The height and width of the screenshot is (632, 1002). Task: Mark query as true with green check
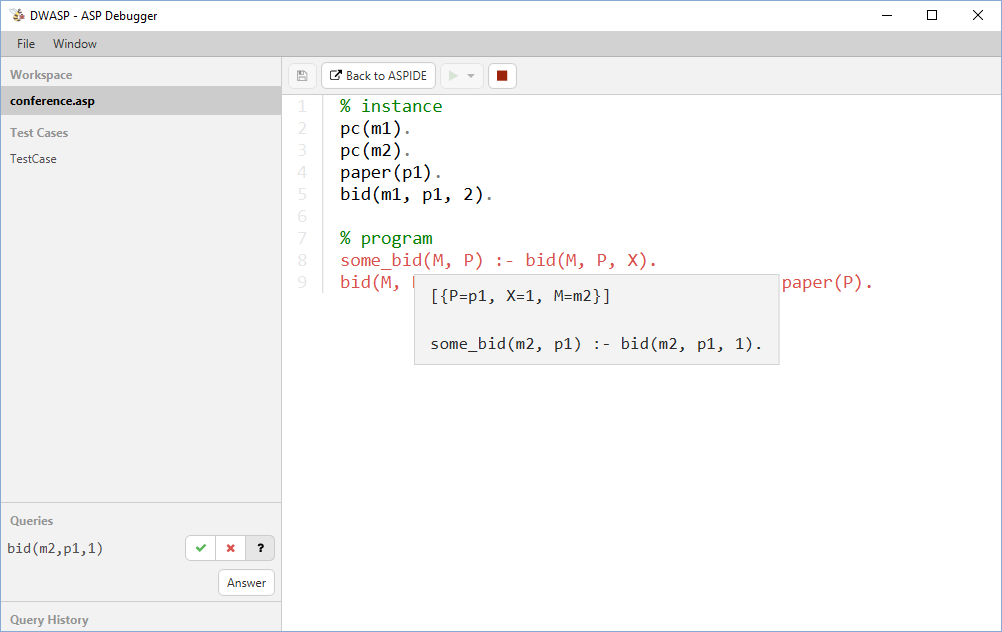coord(201,548)
